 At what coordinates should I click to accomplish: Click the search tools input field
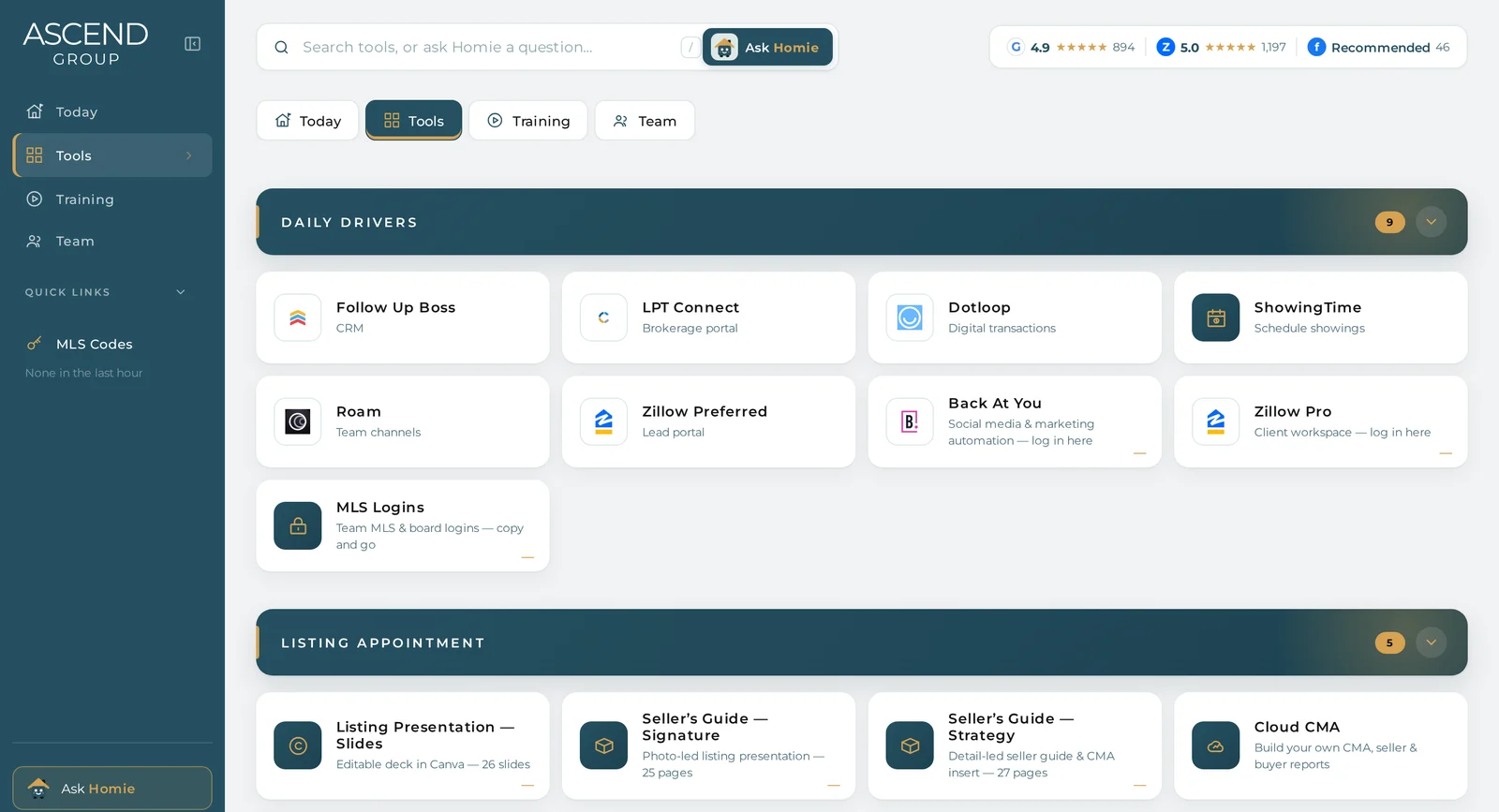[x=487, y=47]
